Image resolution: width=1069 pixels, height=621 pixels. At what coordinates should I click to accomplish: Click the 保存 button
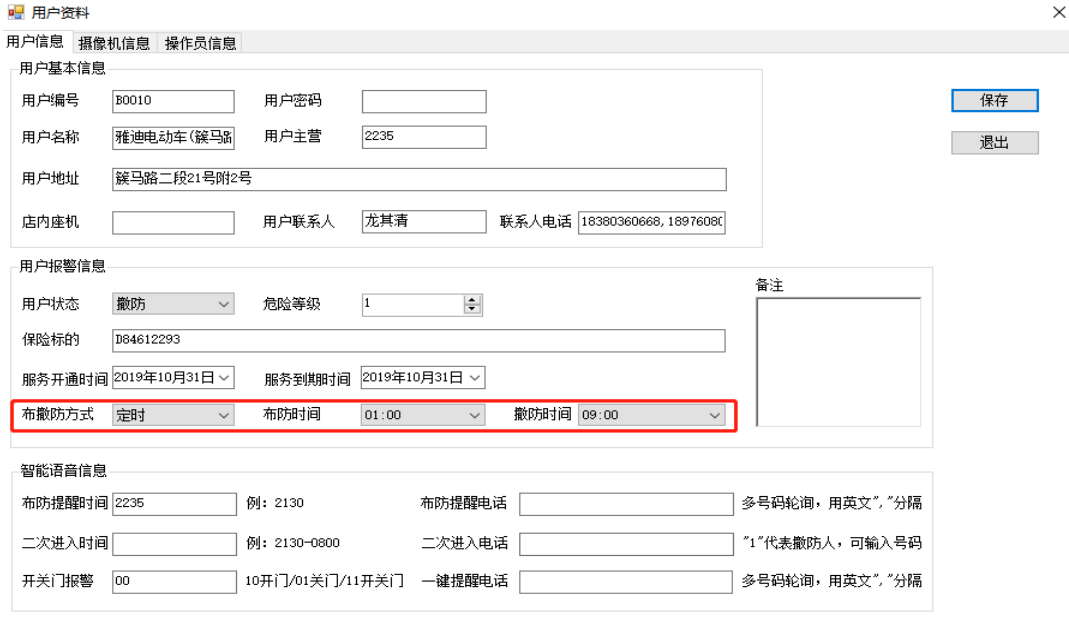coord(994,100)
